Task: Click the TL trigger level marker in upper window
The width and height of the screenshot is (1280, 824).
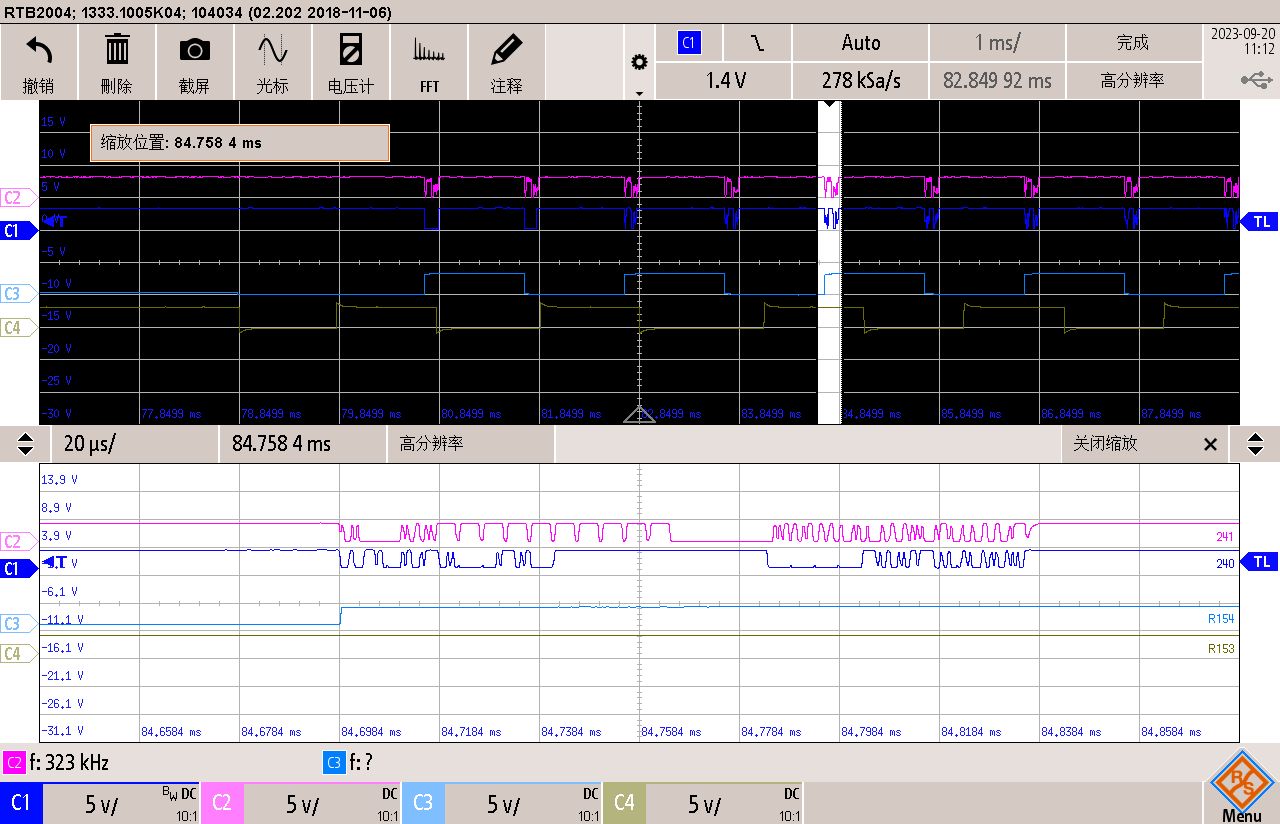Action: click(x=1260, y=222)
